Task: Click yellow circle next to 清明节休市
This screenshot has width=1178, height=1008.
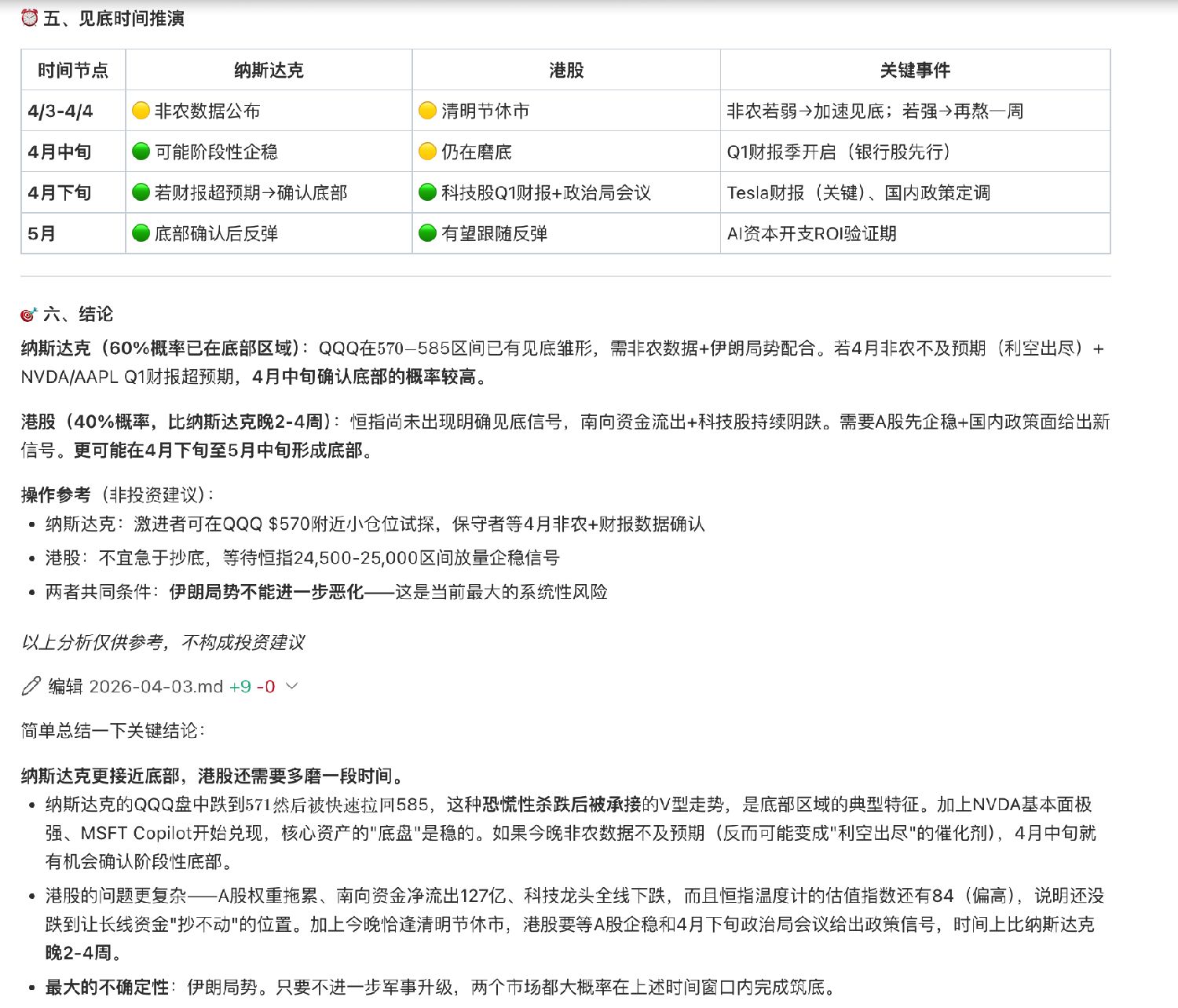Action: coord(427,111)
